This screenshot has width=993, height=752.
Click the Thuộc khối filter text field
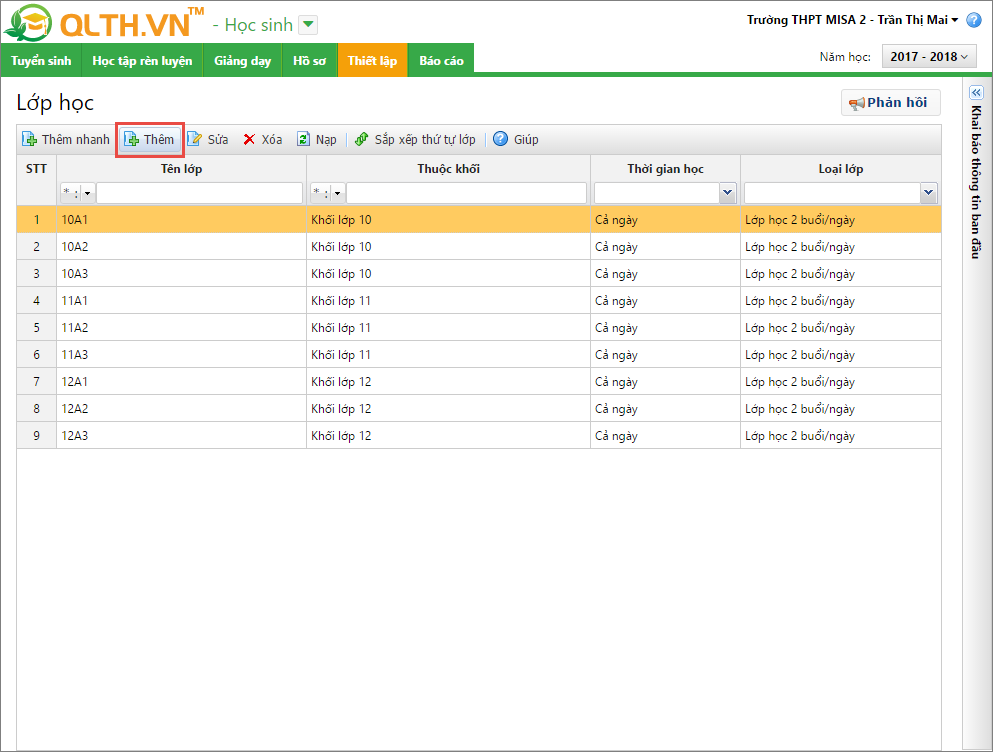click(467, 193)
